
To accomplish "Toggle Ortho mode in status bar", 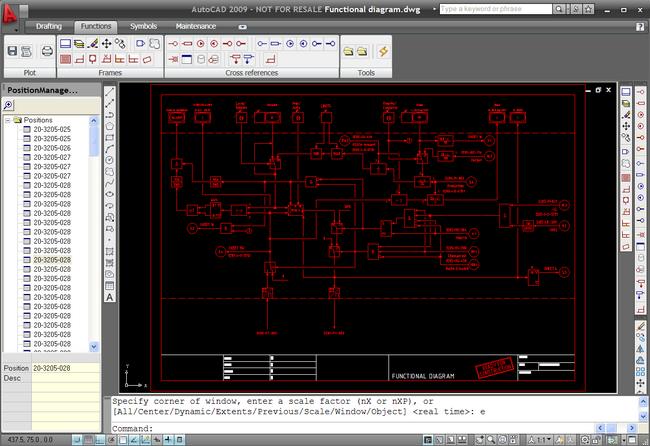I will 99,439.
